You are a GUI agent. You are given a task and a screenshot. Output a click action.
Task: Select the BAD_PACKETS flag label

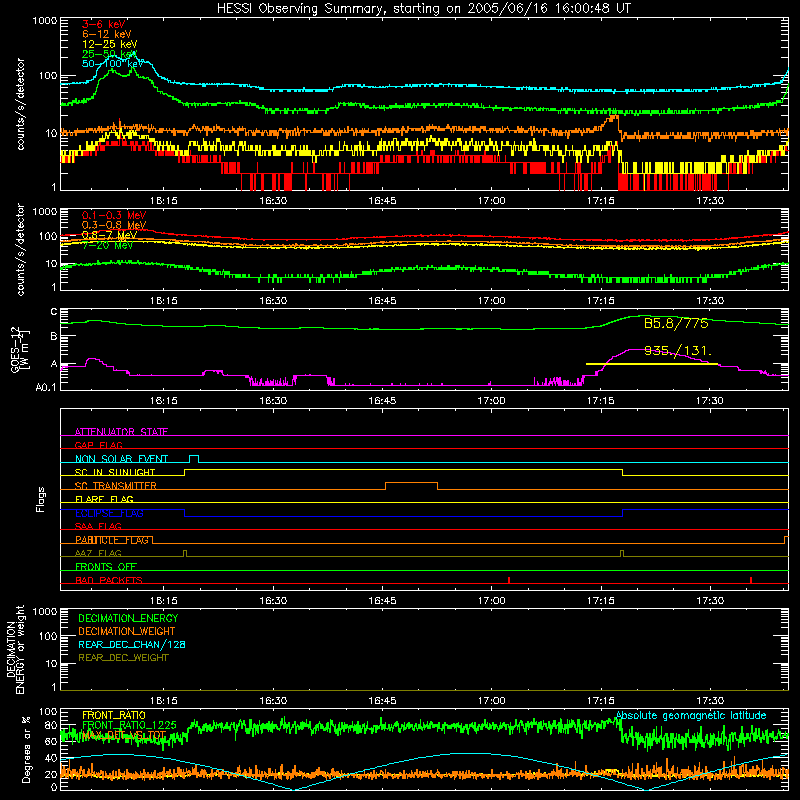pyautogui.click(x=109, y=580)
